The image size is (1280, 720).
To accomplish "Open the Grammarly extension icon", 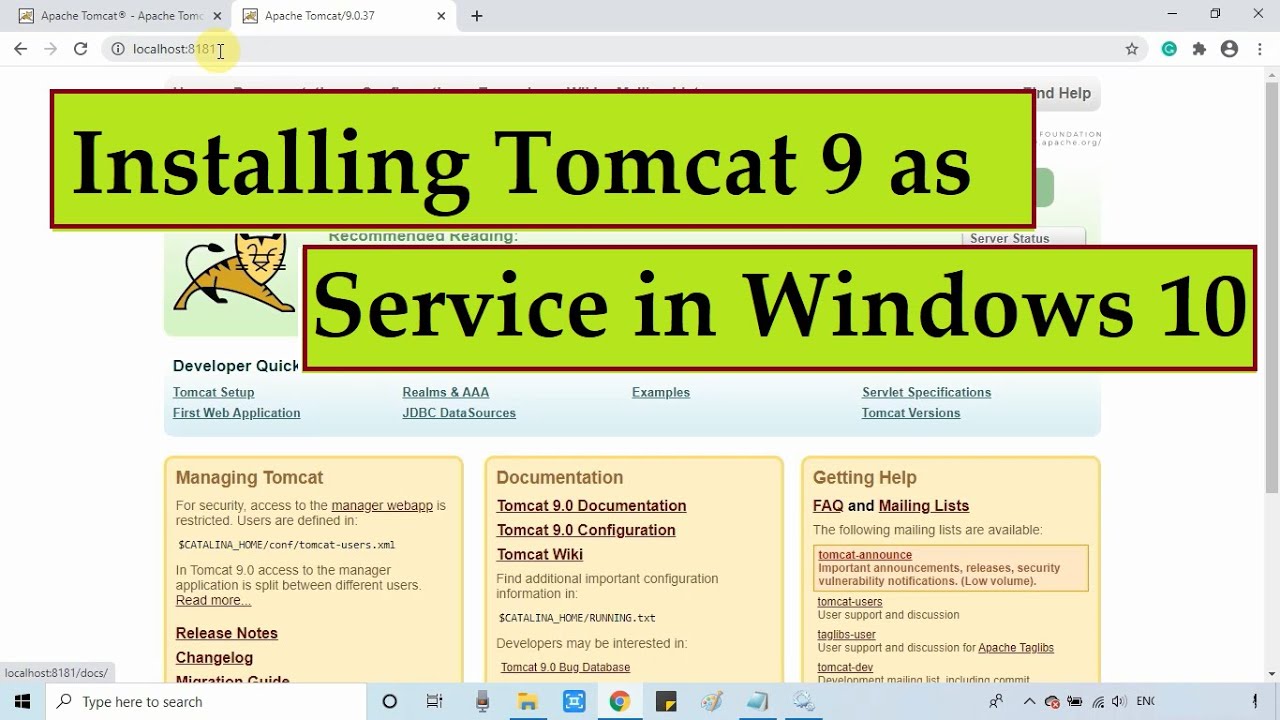I will 1169,49.
